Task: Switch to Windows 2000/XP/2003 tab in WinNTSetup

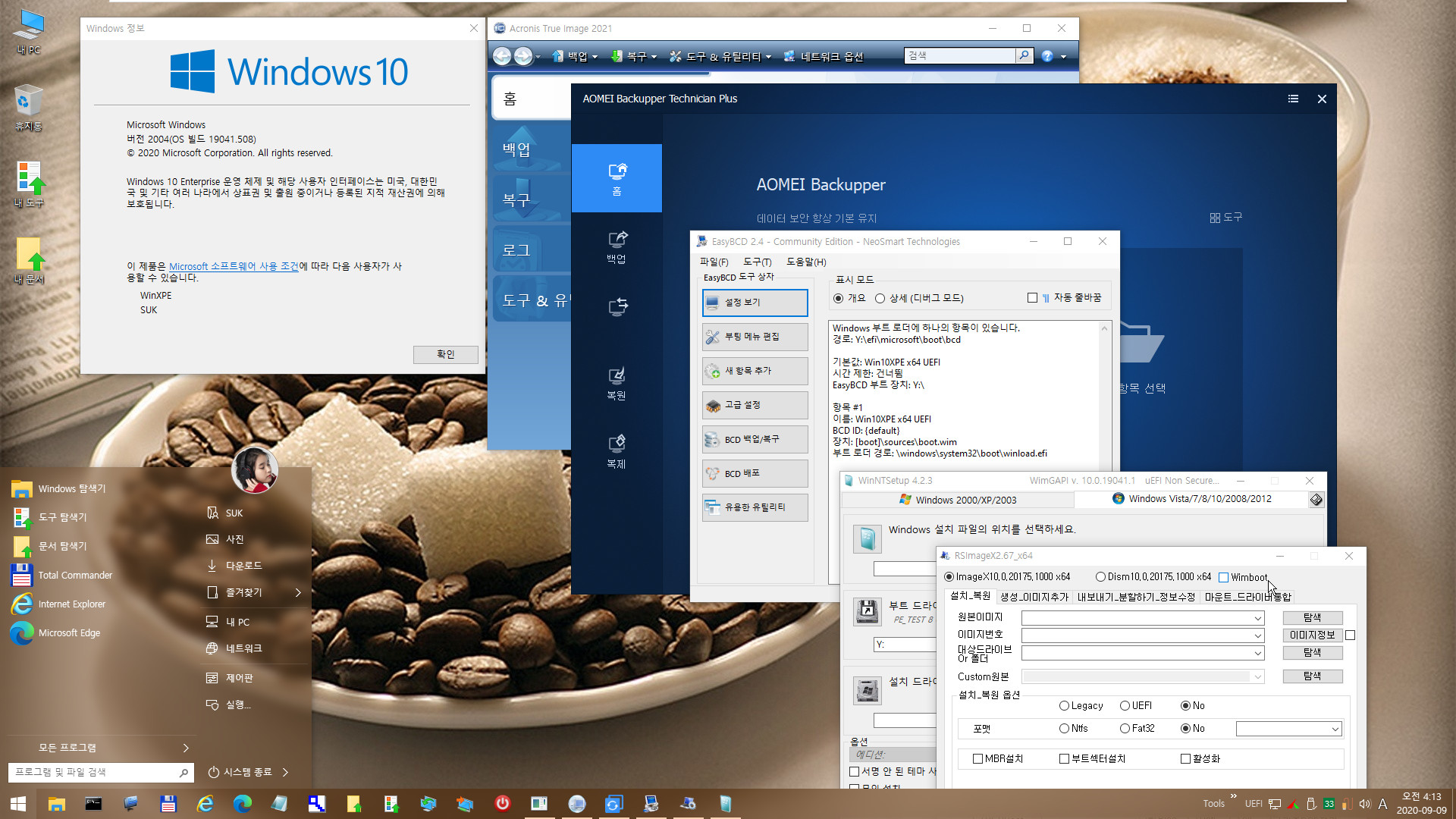Action: pyautogui.click(x=958, y=500)
